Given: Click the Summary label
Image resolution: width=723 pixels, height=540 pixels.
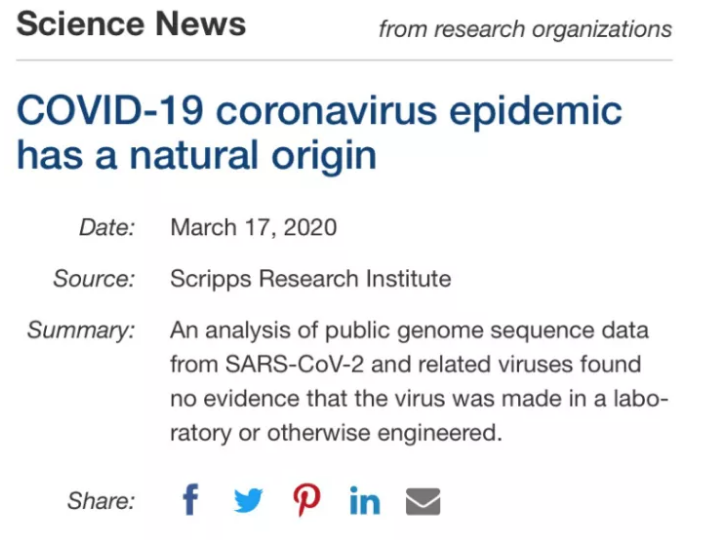Looking at the screenshot, I should coord(80,330).
